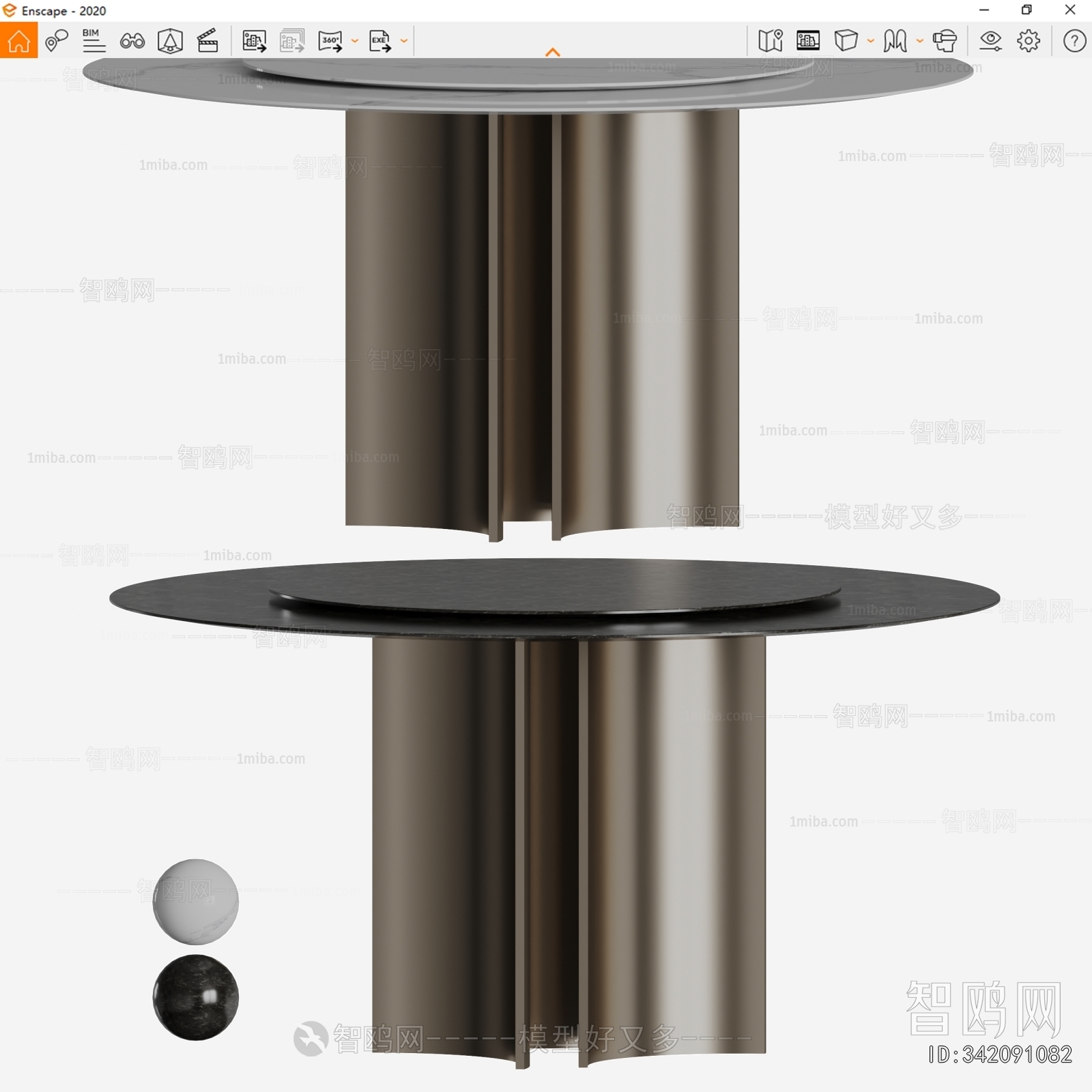Expand the panorama export dropdown arrow
The width and height of the screenshot is (1092, 1092).
point(354,41)
